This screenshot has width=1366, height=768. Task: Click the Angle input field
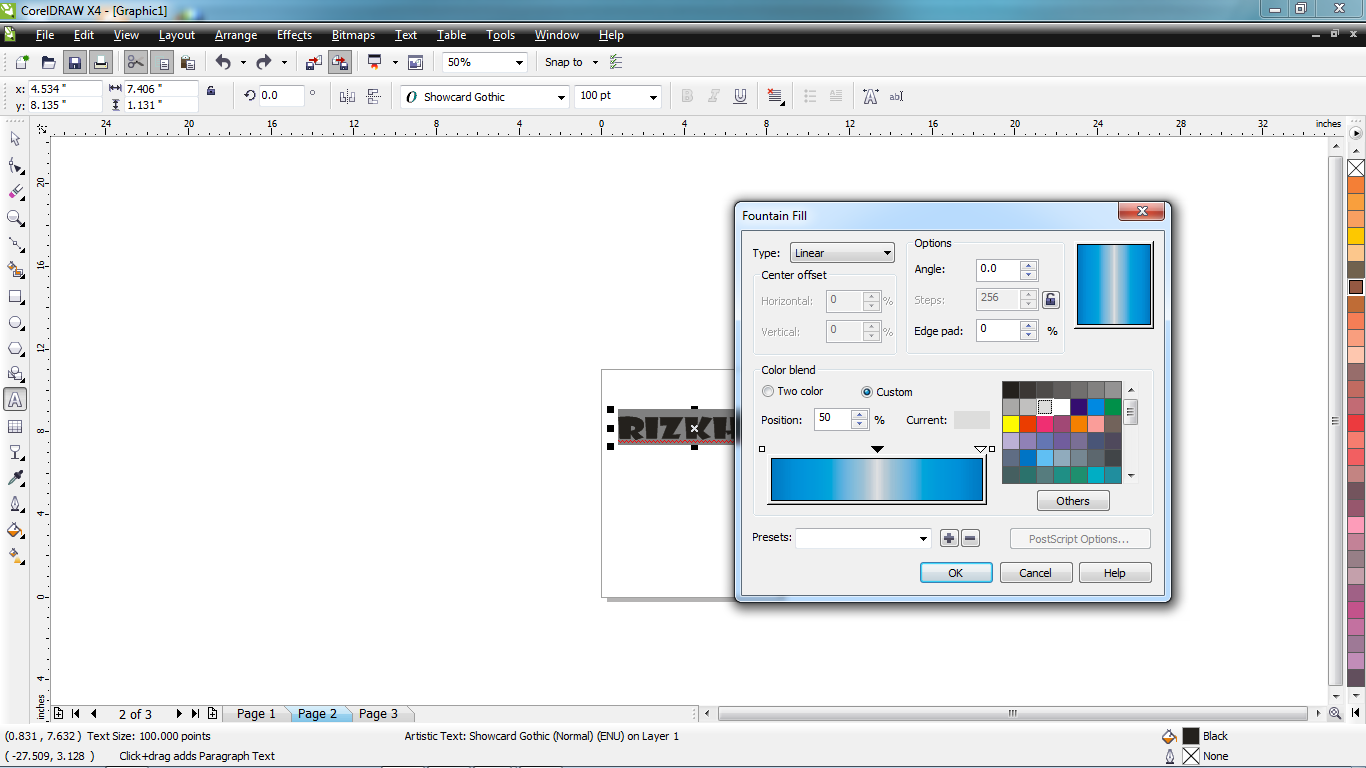point(998,269)
